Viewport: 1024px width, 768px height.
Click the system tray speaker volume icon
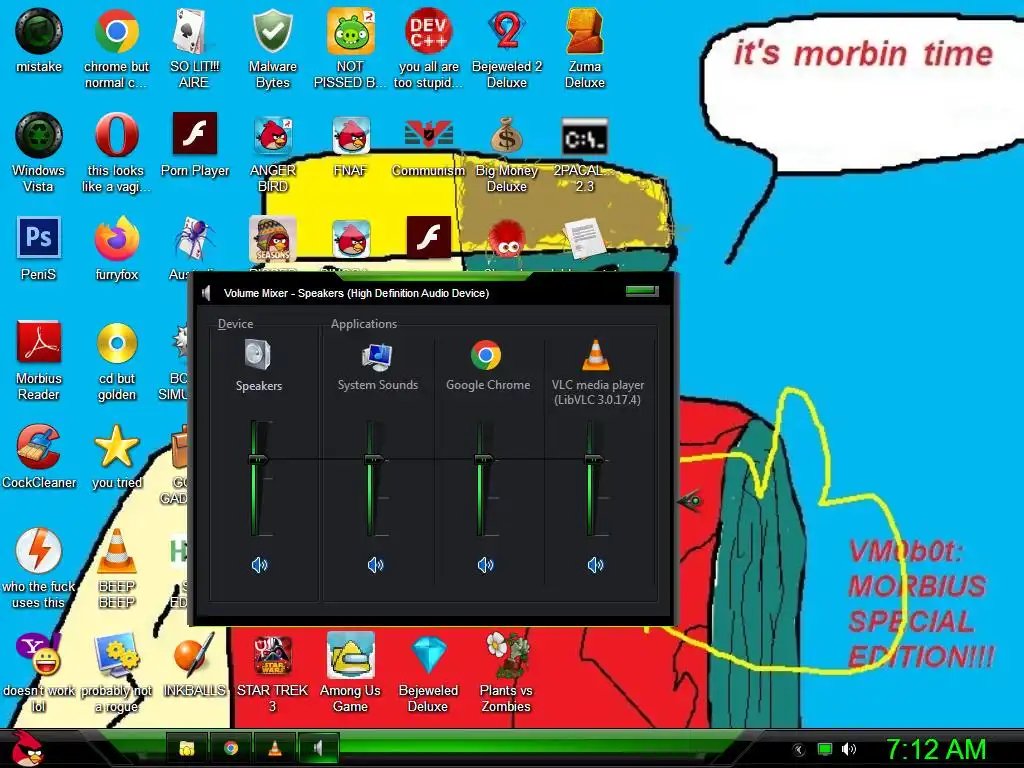848,749
